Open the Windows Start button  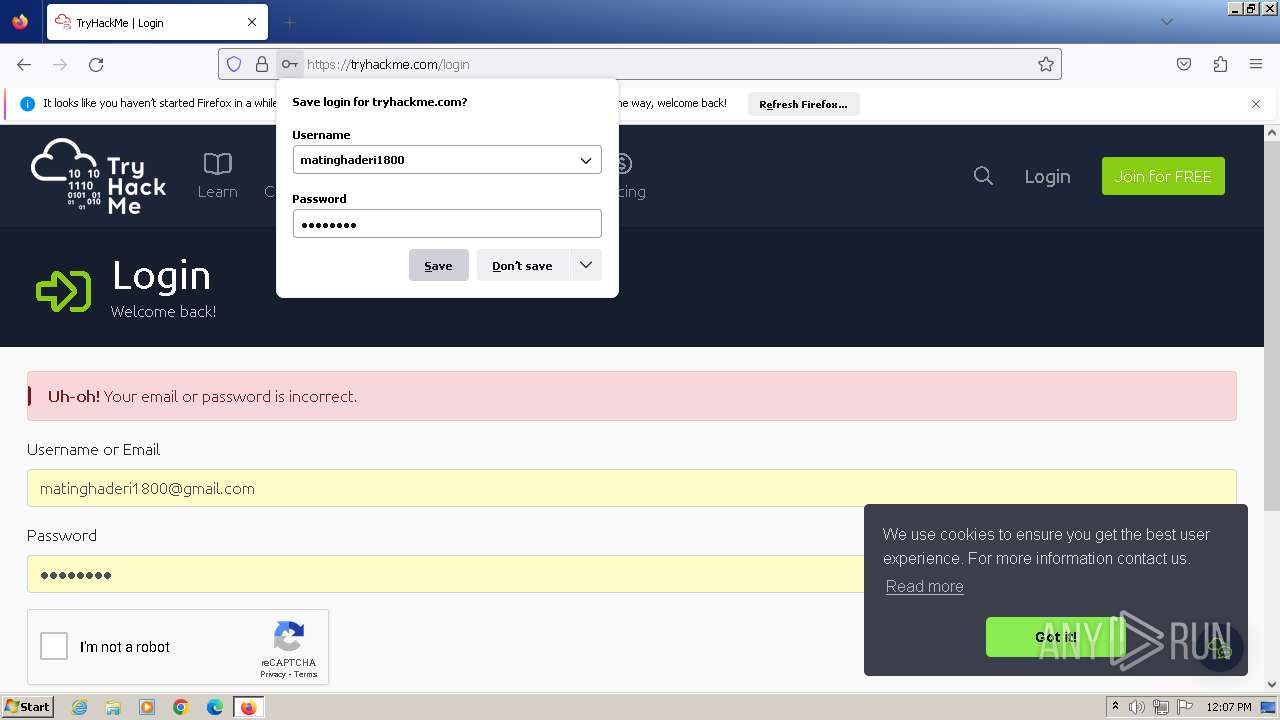(27, 707)
